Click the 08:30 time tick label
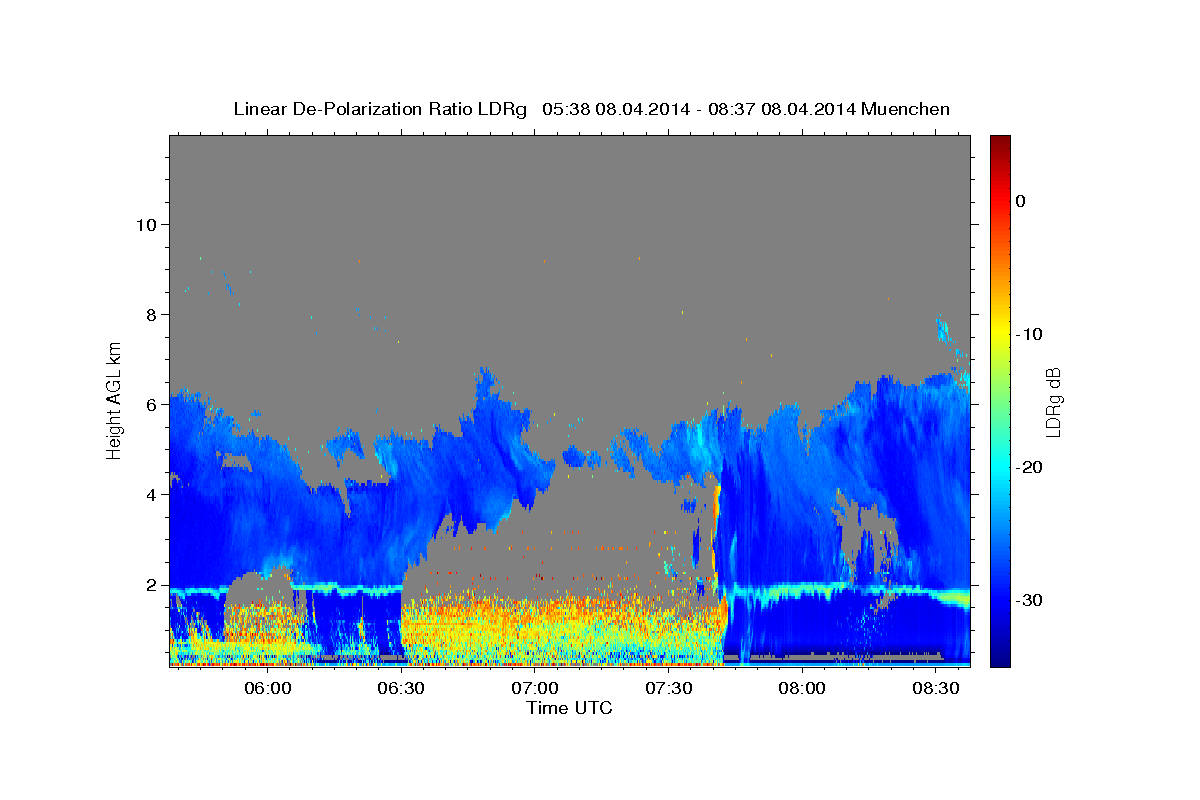This screenshot has height=800, width=1200. (937, 689)
